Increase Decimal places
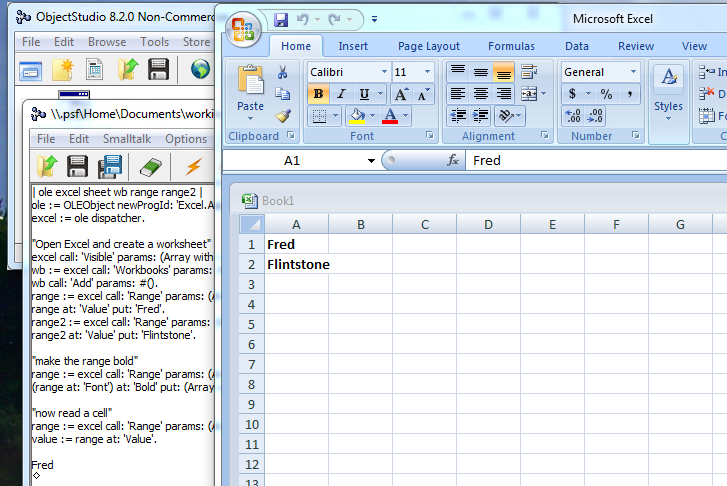 573,116
